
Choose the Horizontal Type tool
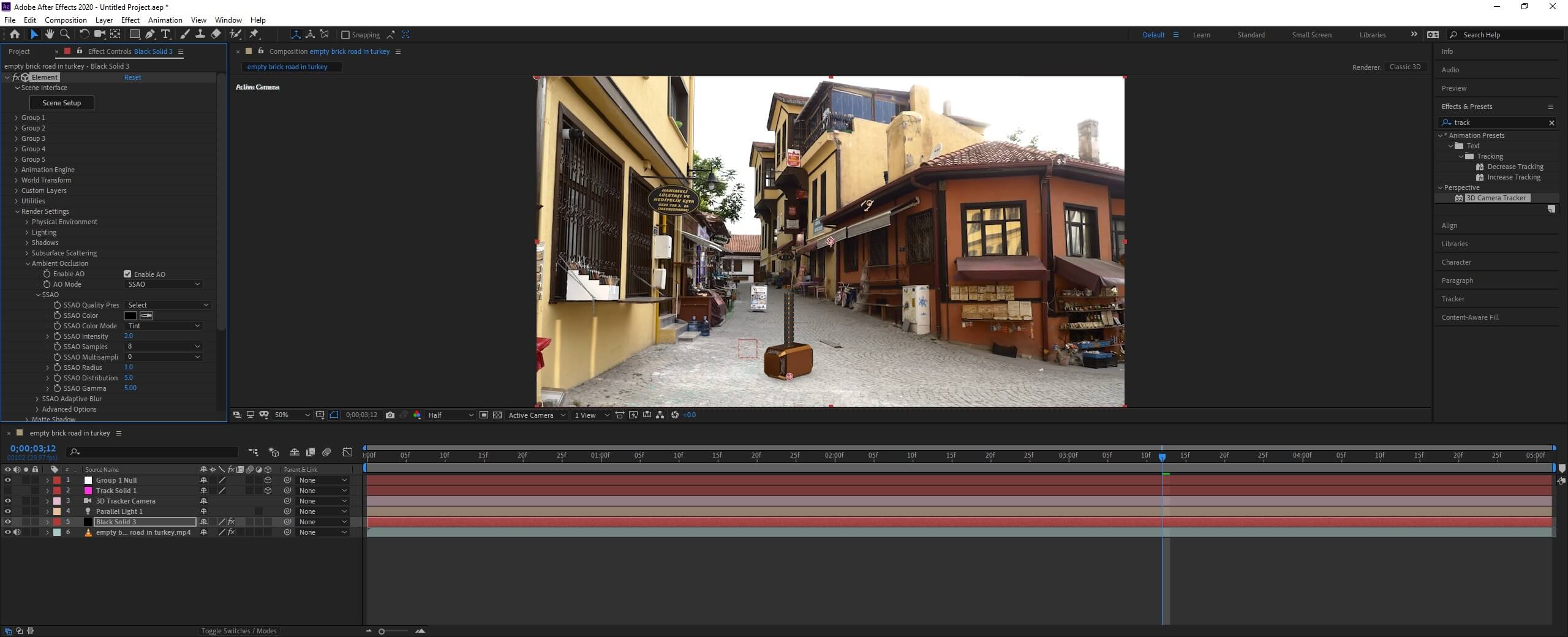coord(165,34)
